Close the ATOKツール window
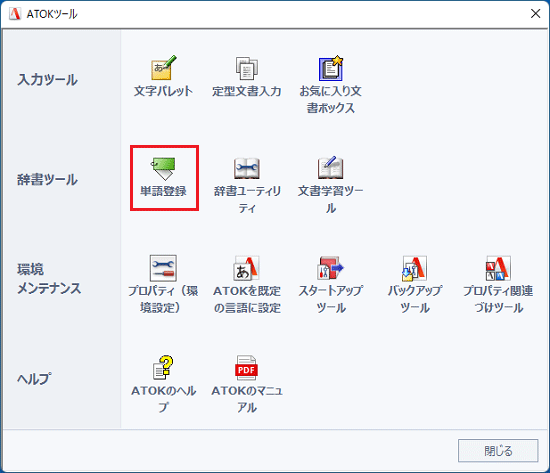 535,14
